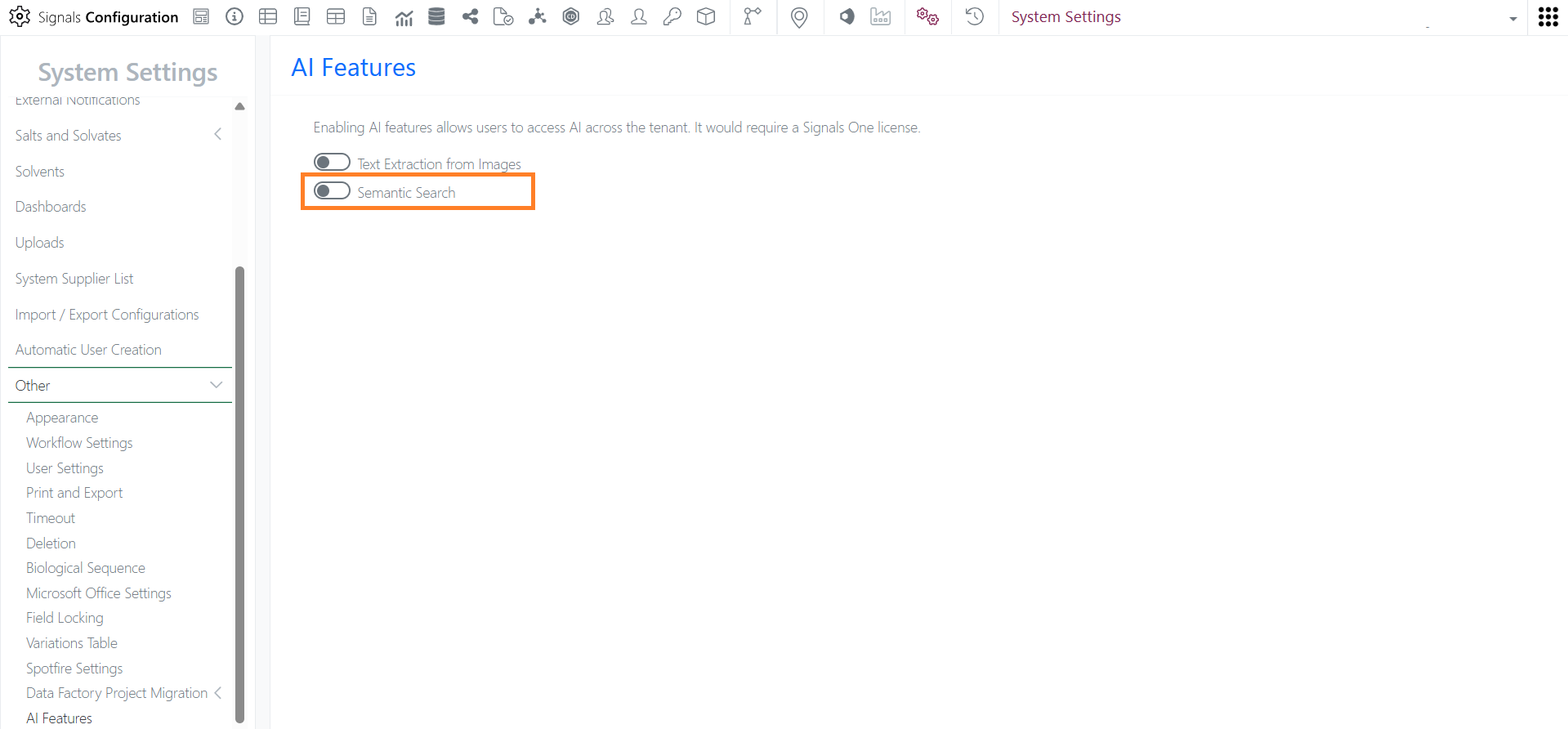Click the sidebar scrollbar thumb

(240, 494)
